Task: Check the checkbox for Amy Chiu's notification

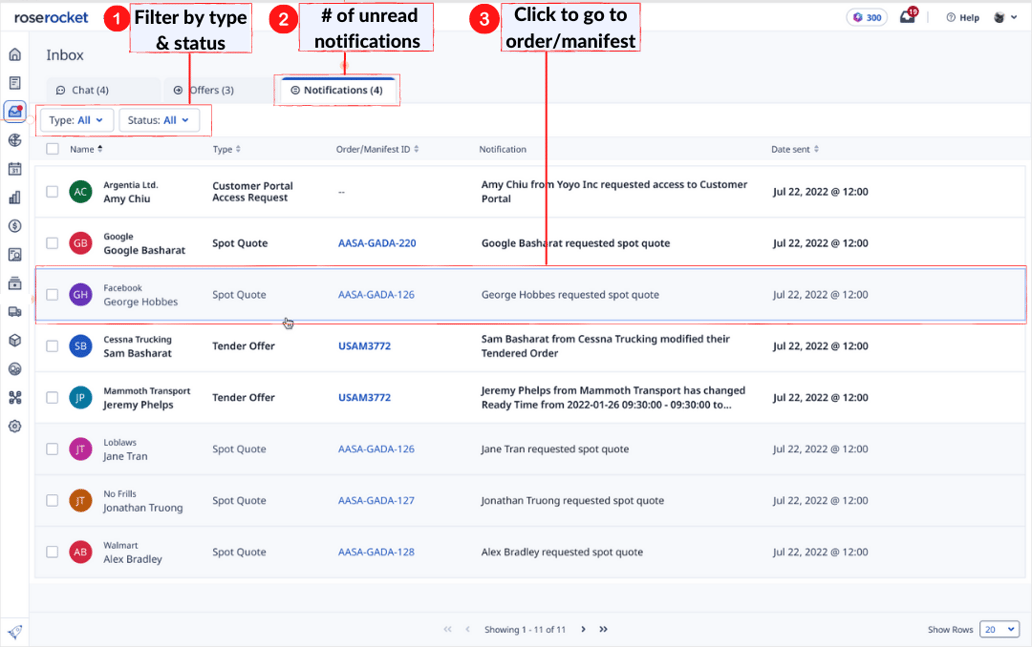Action: point(52,191)
